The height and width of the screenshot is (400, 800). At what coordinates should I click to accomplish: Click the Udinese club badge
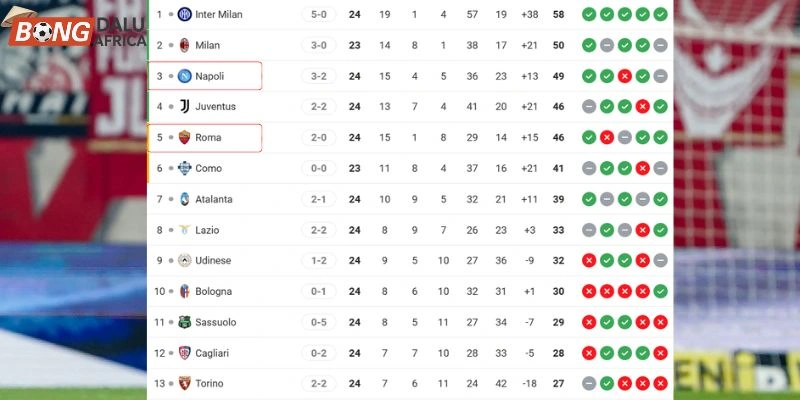click(184, 261)
